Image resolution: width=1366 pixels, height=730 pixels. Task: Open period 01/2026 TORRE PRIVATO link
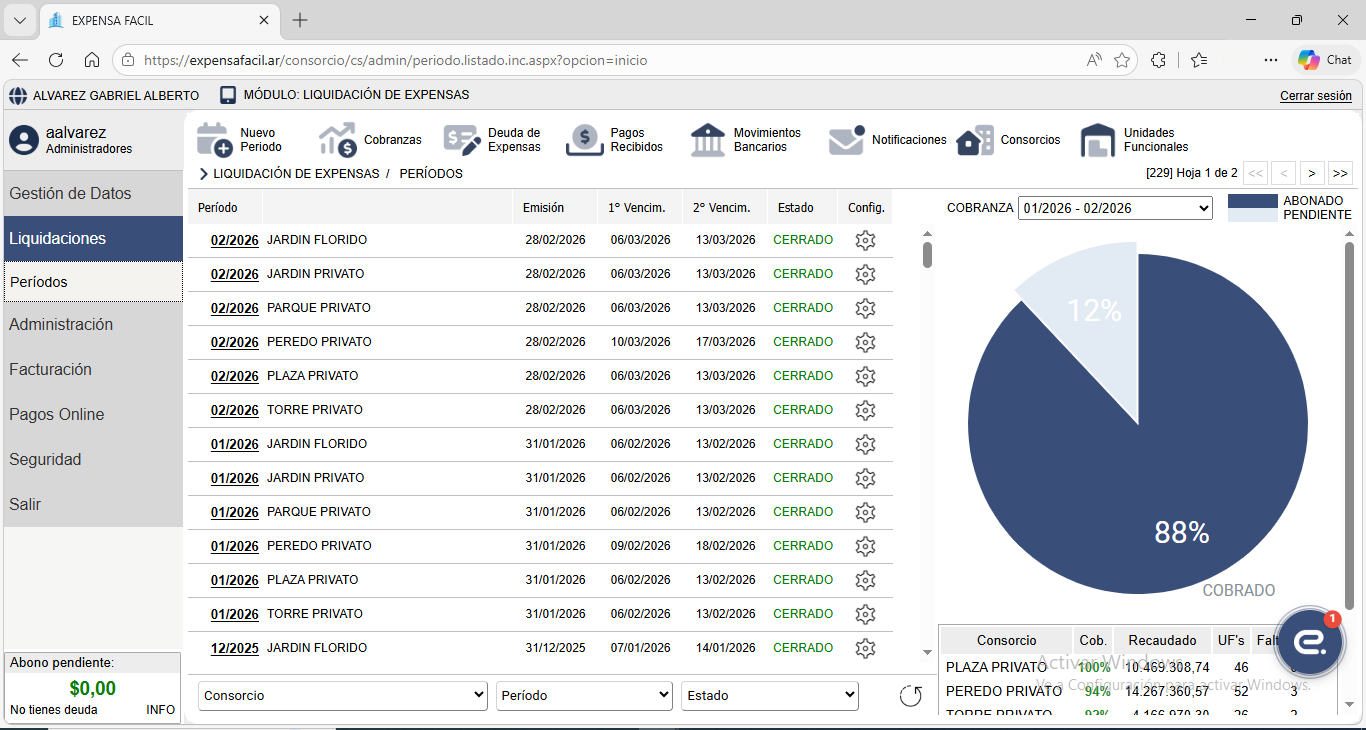pos(234,614)
